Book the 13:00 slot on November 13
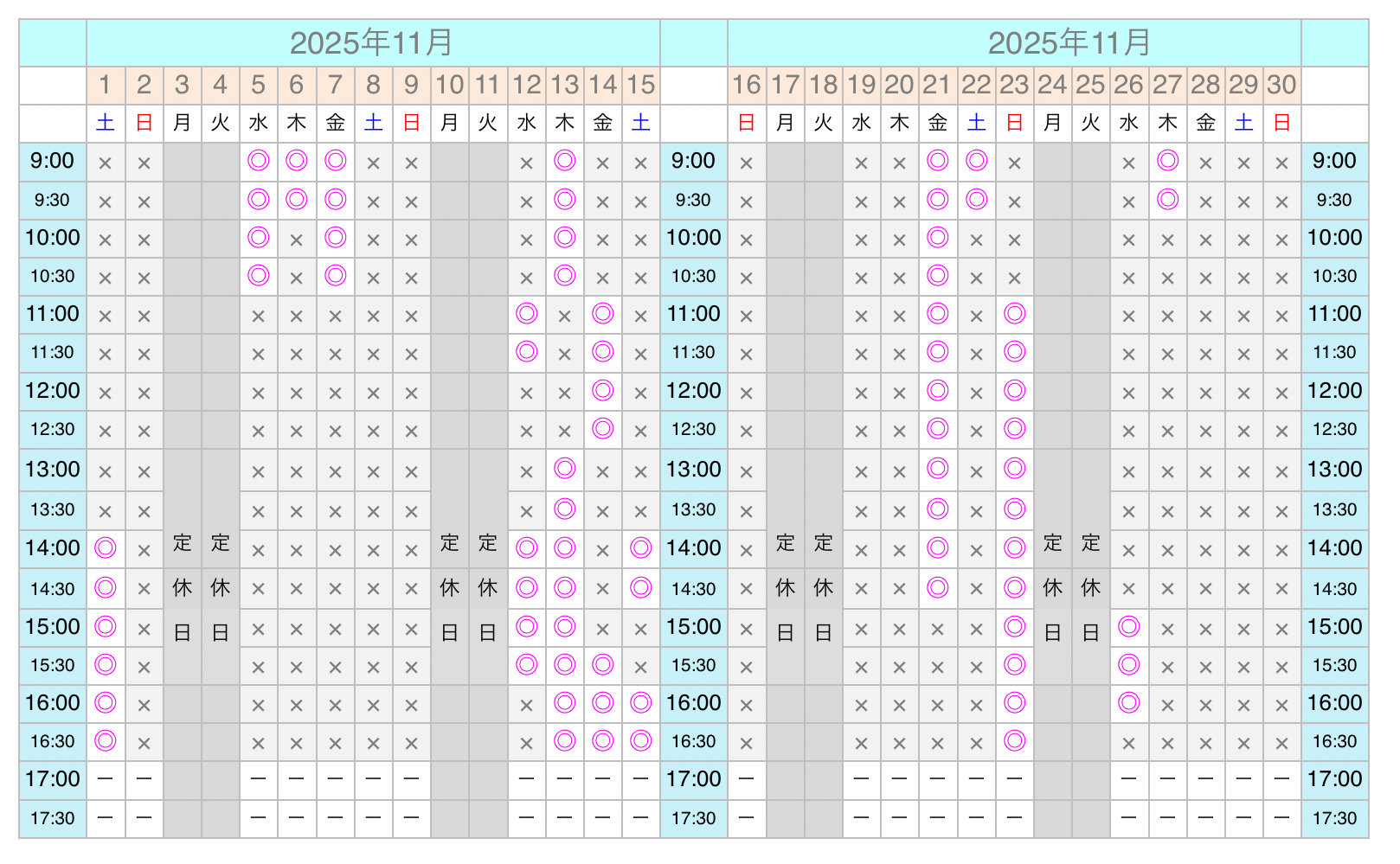This screenshot has height=864, width=1400. [564, 469]
